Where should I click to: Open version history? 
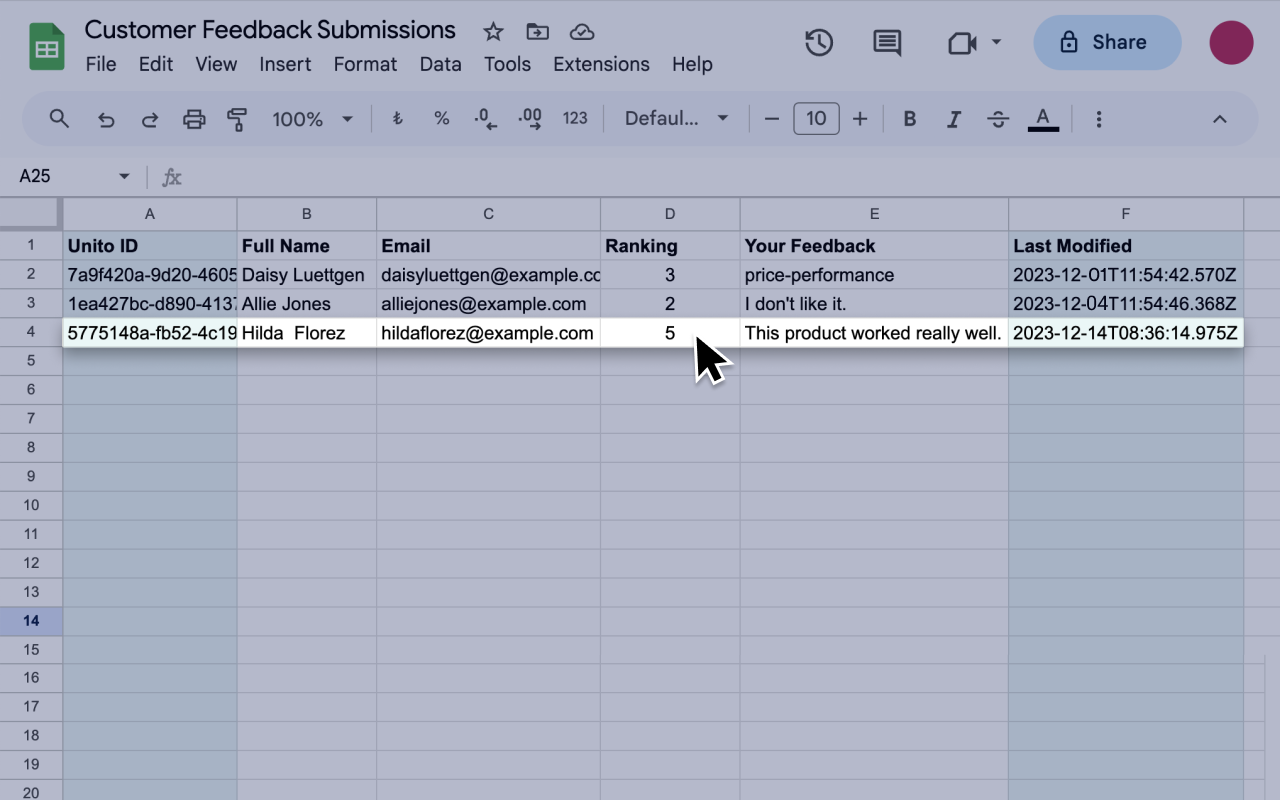coord(817,42)
